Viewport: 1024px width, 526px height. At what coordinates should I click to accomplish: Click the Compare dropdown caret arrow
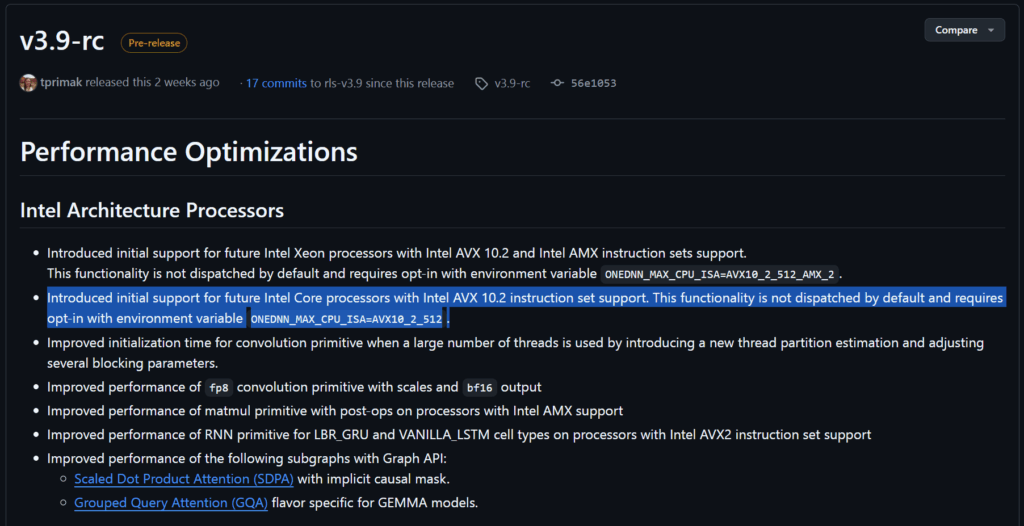991,30
